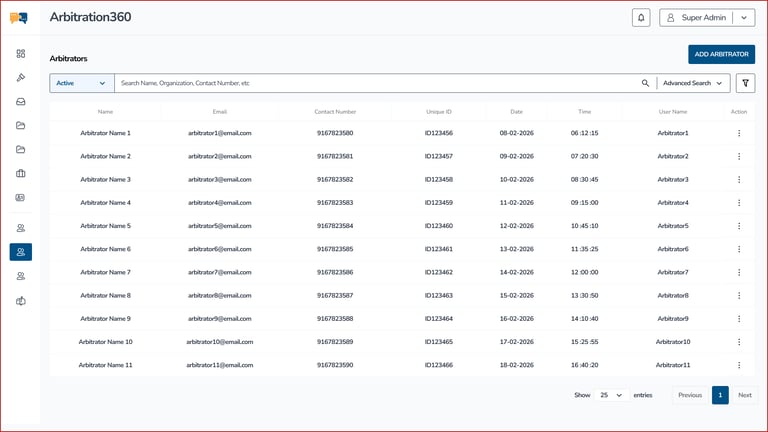The height and width of the screenshot is (432, 768).
Task: Select the Arbitrator Name 8 cell
Action: pyautogui.click(x=105, y=295)
